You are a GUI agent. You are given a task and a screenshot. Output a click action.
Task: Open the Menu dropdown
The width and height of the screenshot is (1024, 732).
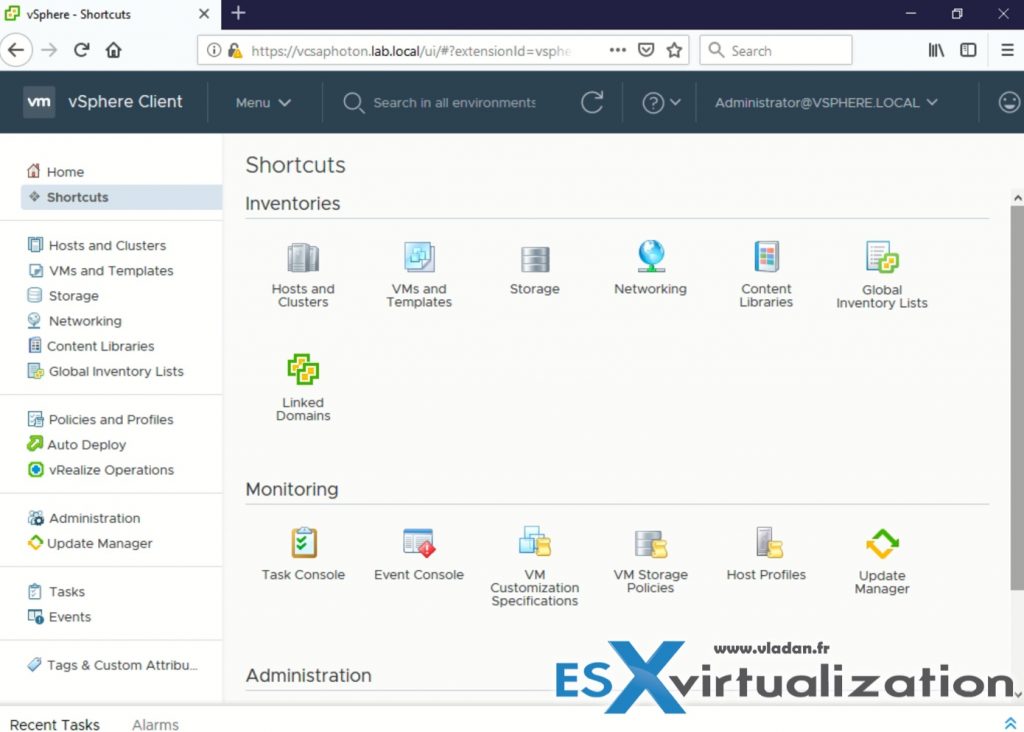[262, 102]
